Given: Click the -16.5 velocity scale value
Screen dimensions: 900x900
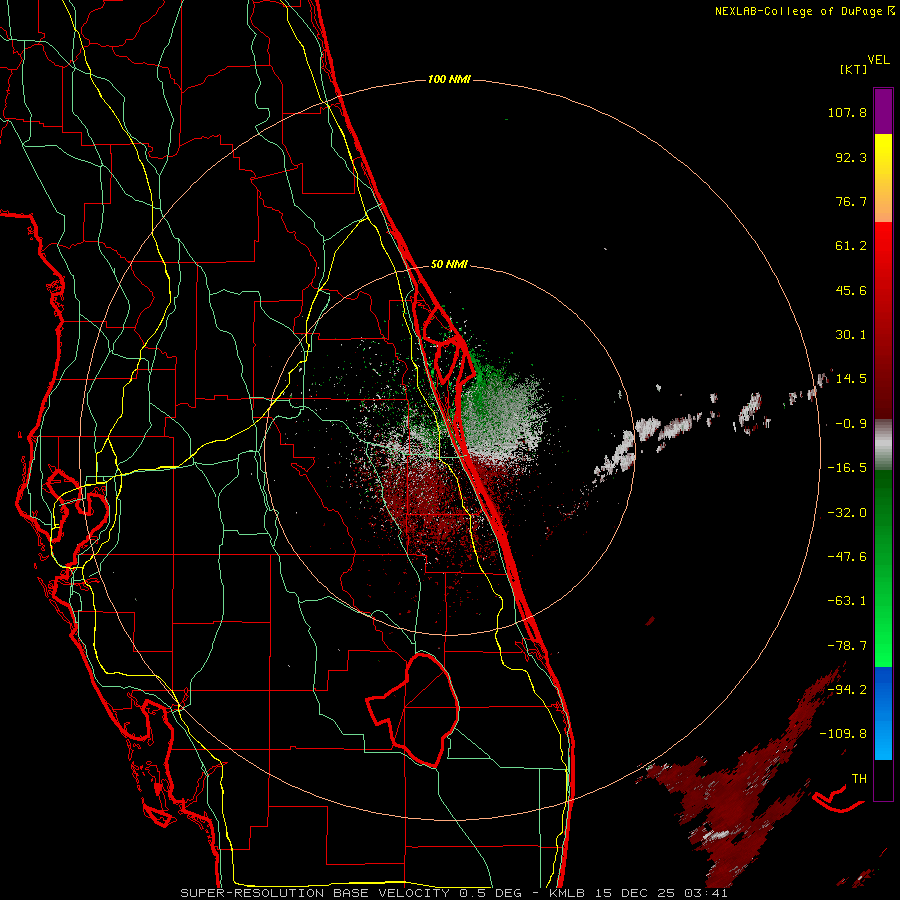Looking at the screenshot, I should coord(847,468).
